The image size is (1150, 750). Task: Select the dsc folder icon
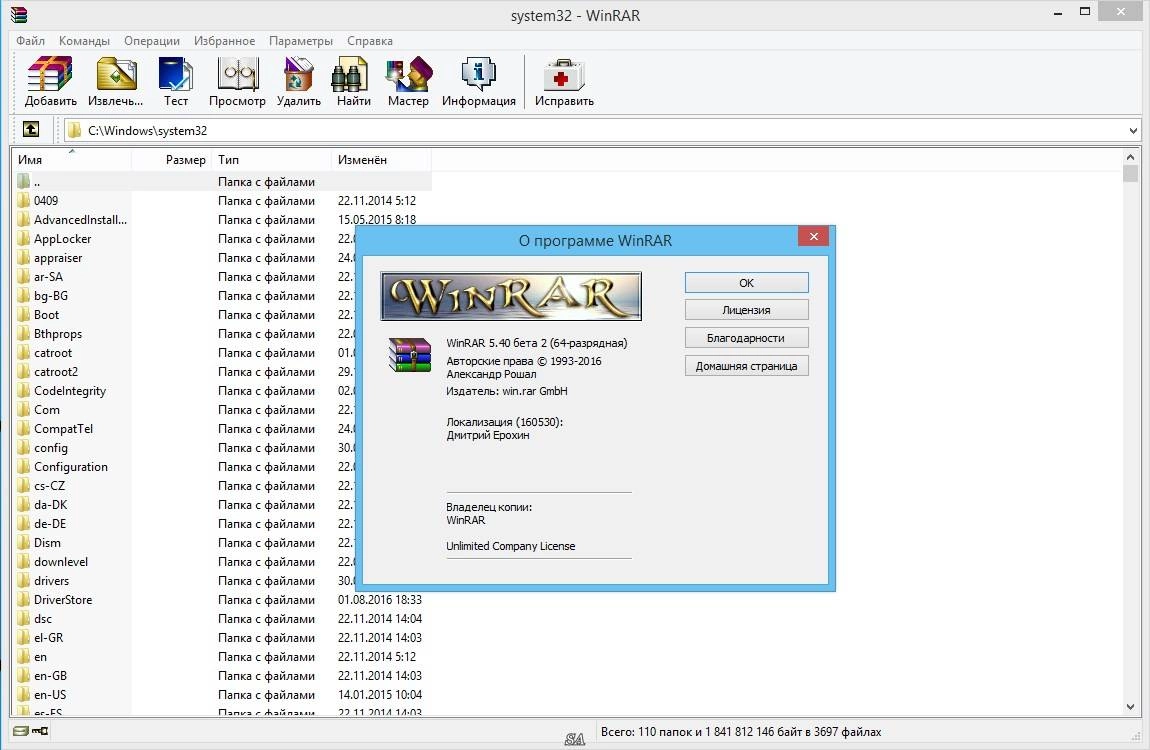23,619
